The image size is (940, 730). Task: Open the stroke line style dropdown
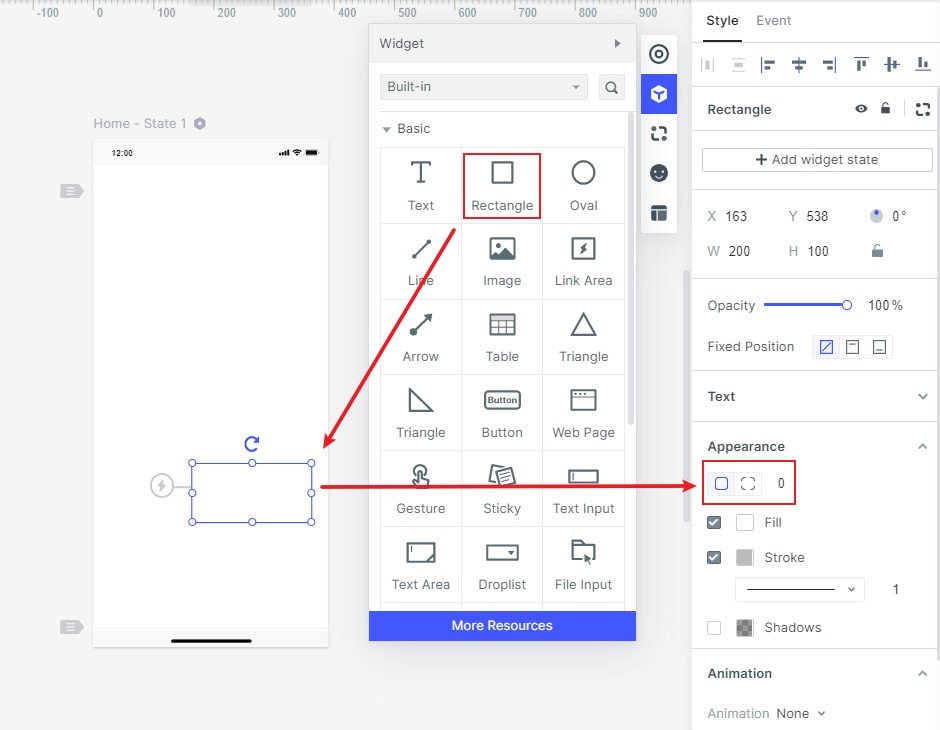800,589
